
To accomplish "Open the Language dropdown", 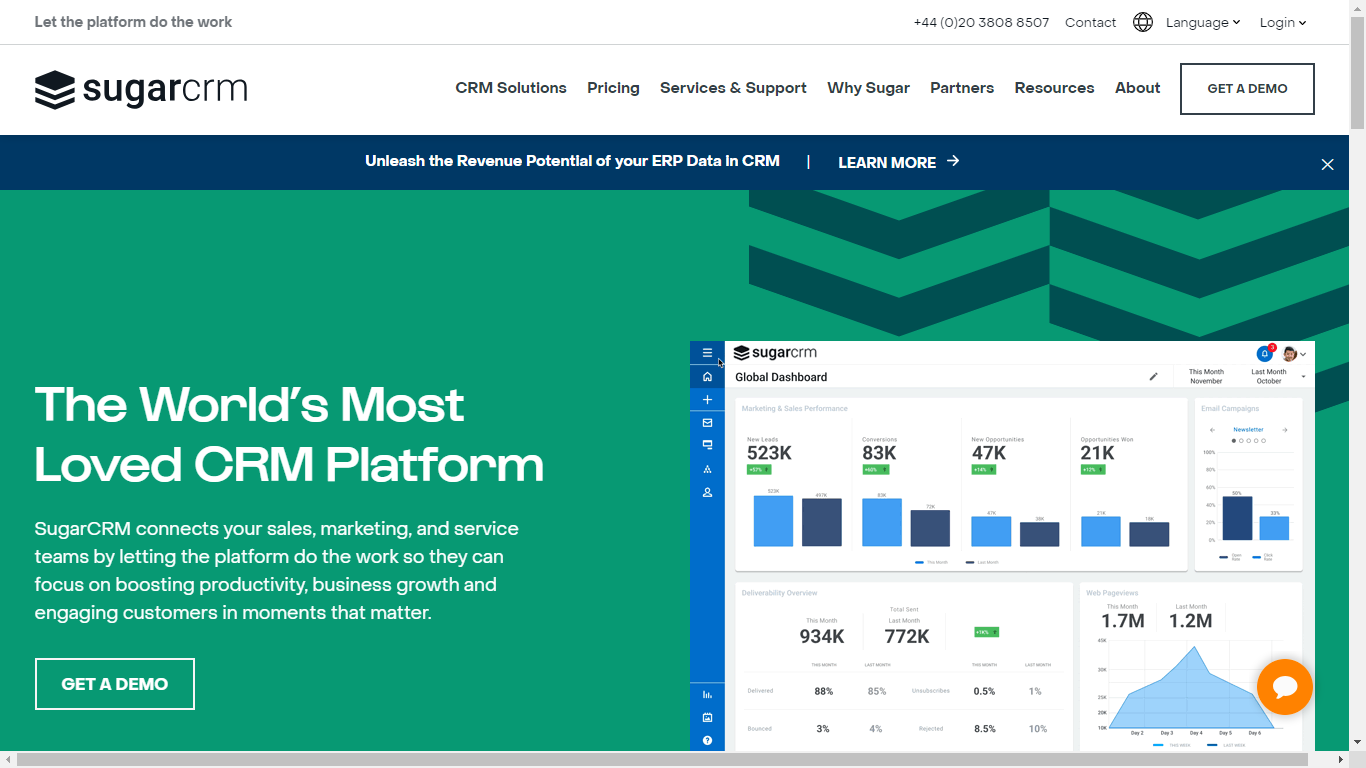I will [x=1203, y=22].
